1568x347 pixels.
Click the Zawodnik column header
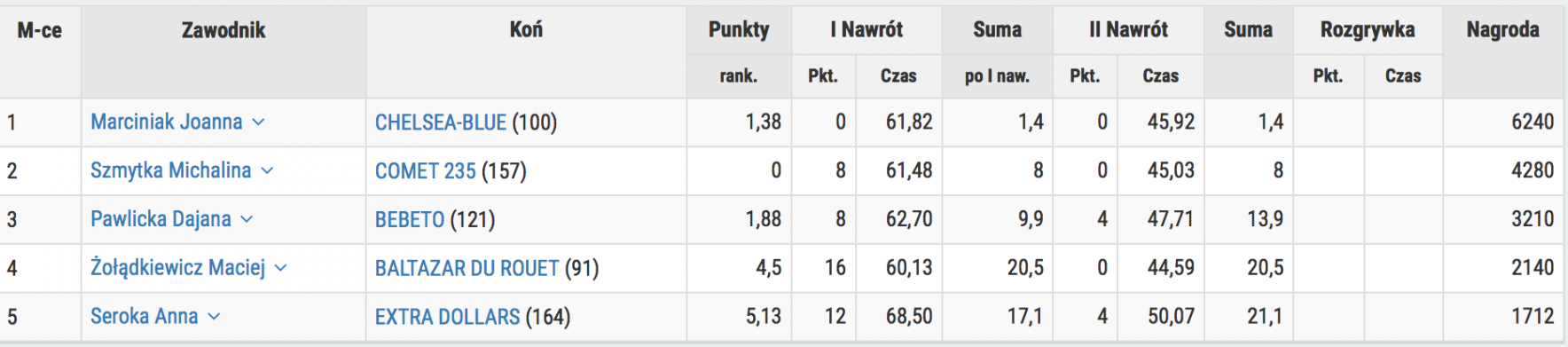pyautogui.click(x=223, y=31)
